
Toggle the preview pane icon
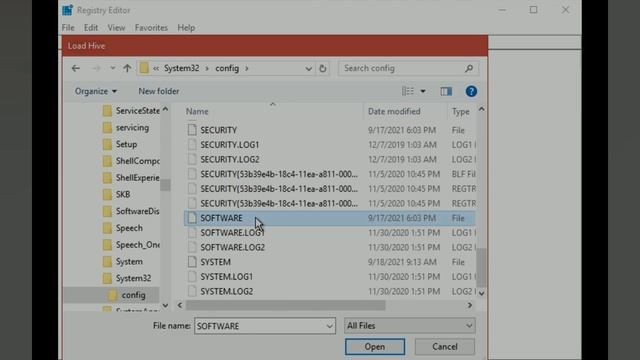(446, 91)
